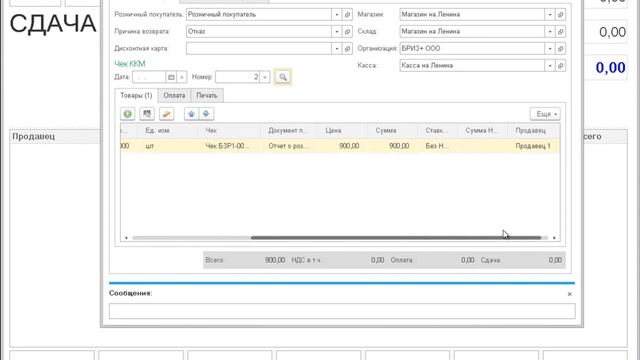This screenshot has height=360, width=640.
Task: Move the row up with arrow icon
Action: click(191, 114)
